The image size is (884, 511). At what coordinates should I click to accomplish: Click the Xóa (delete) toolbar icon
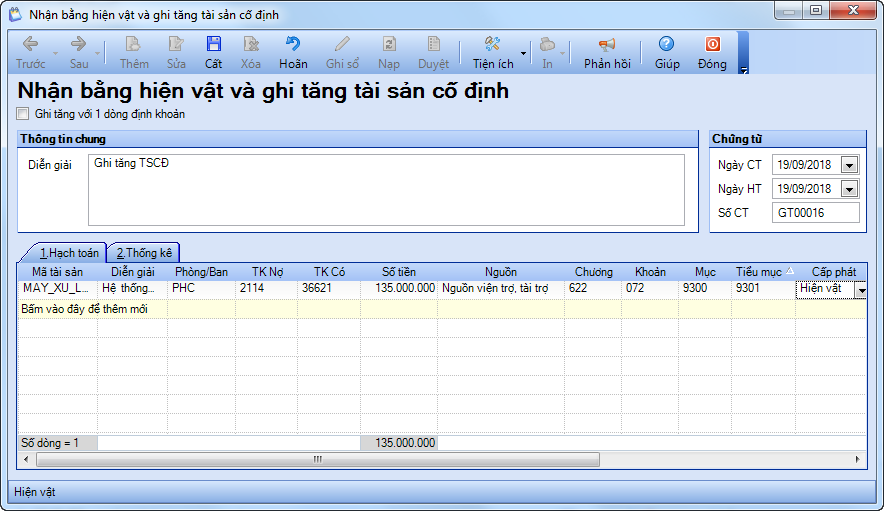click(x=250, y=52)
